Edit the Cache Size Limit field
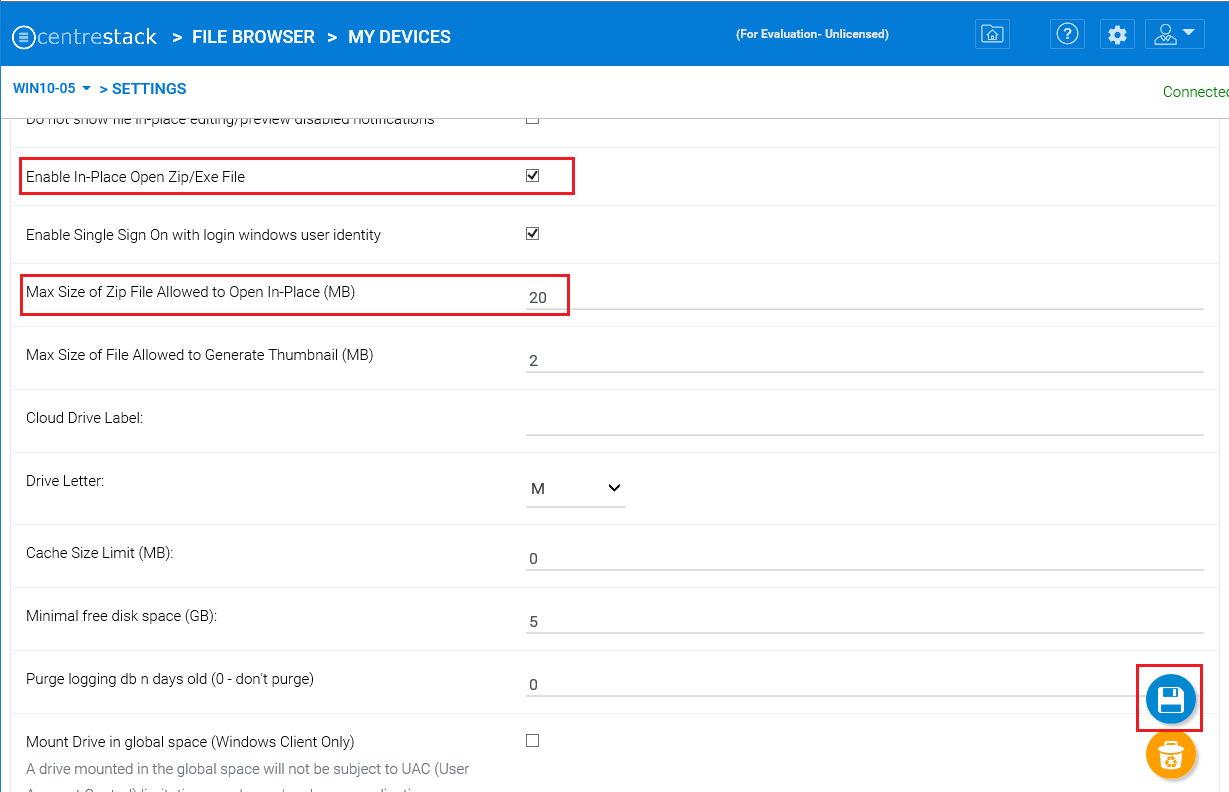The image size is (1229, 792). pos(864,558)
